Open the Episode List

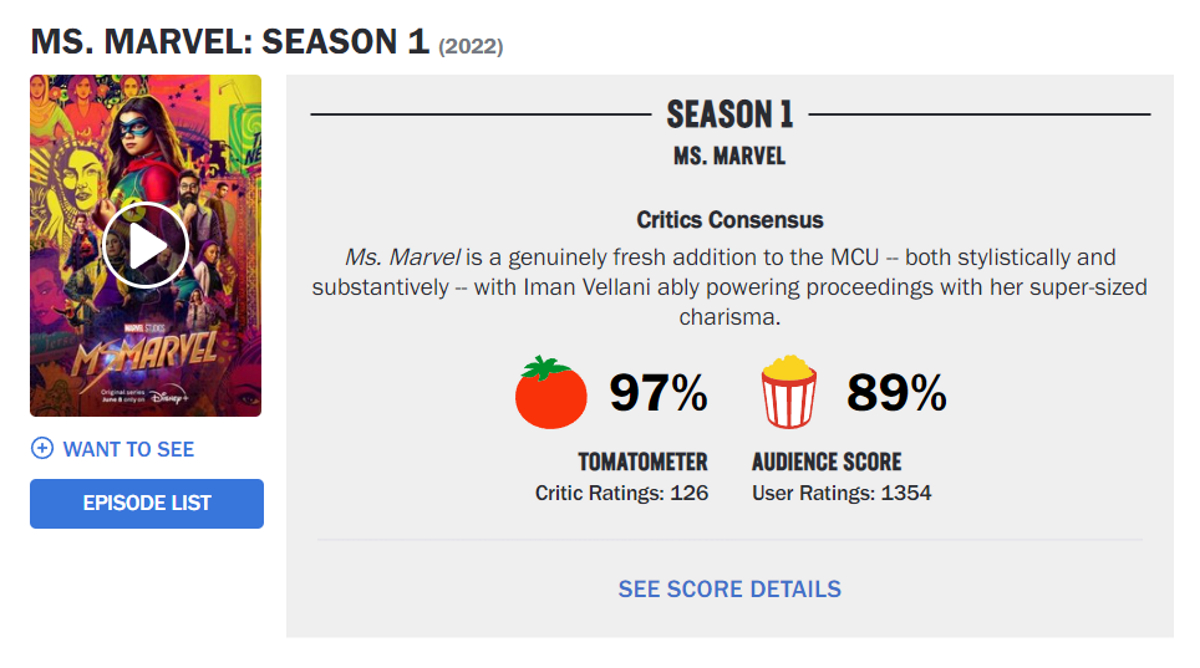(147, 503)
